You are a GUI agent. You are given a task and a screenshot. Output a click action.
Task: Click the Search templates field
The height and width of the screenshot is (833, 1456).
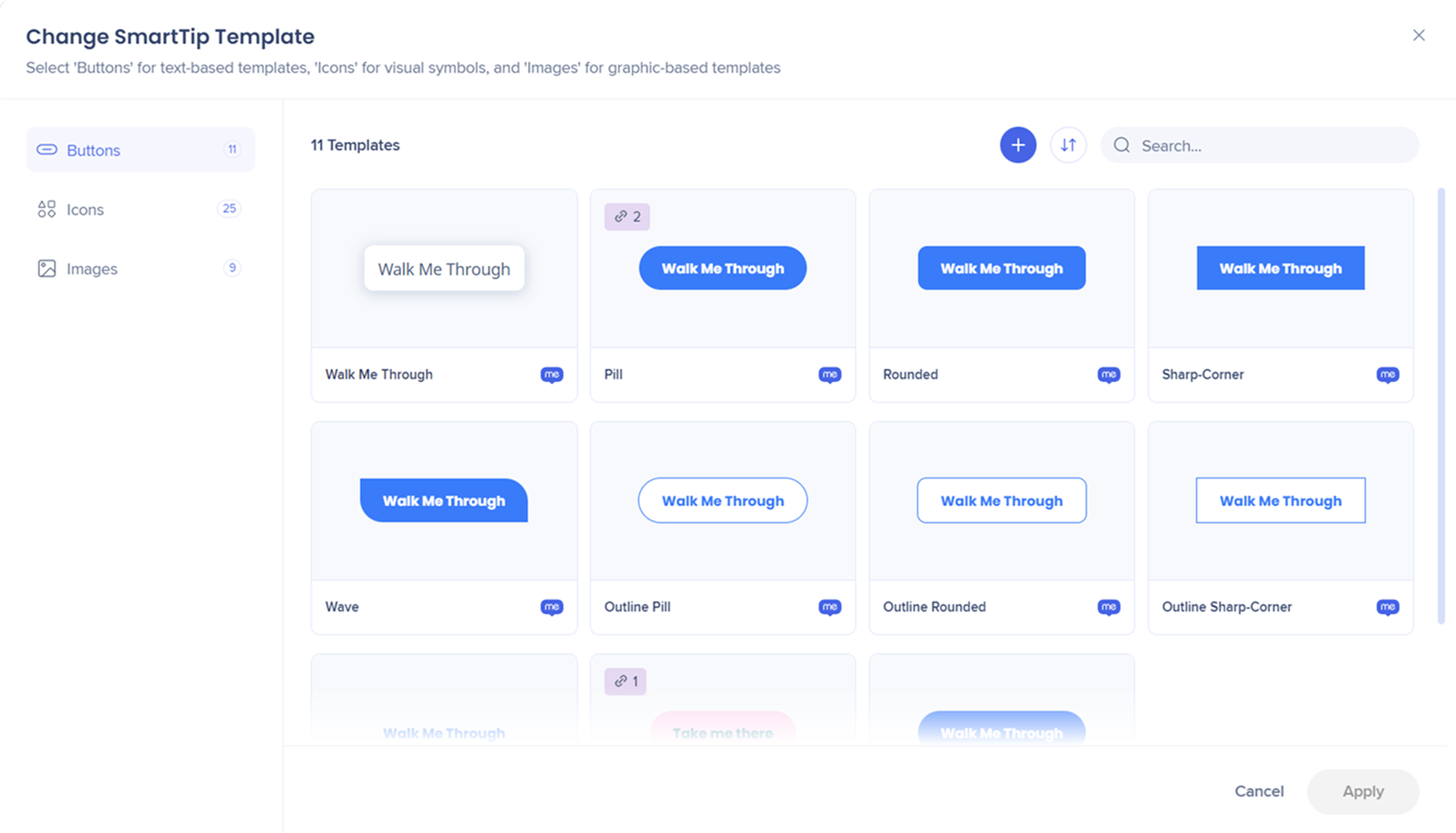(1272, 146)
